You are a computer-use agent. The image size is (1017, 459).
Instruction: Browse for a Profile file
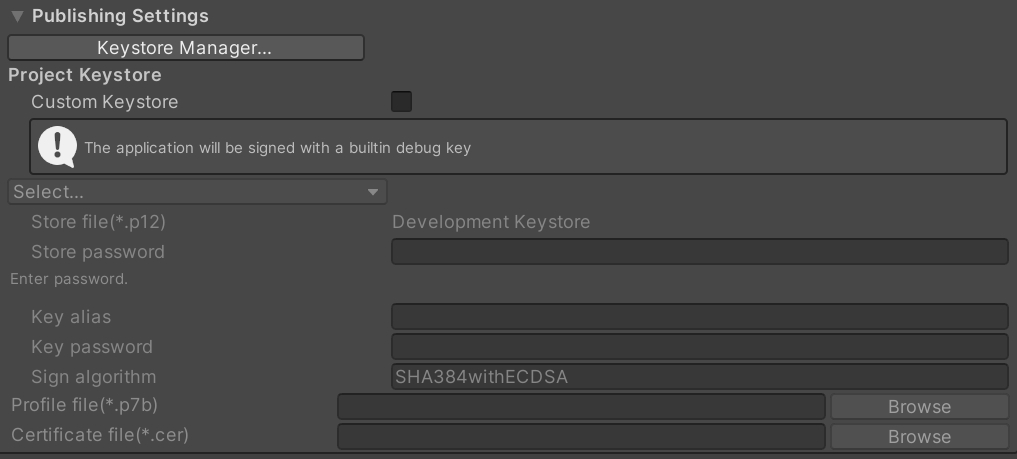[919, 407]
